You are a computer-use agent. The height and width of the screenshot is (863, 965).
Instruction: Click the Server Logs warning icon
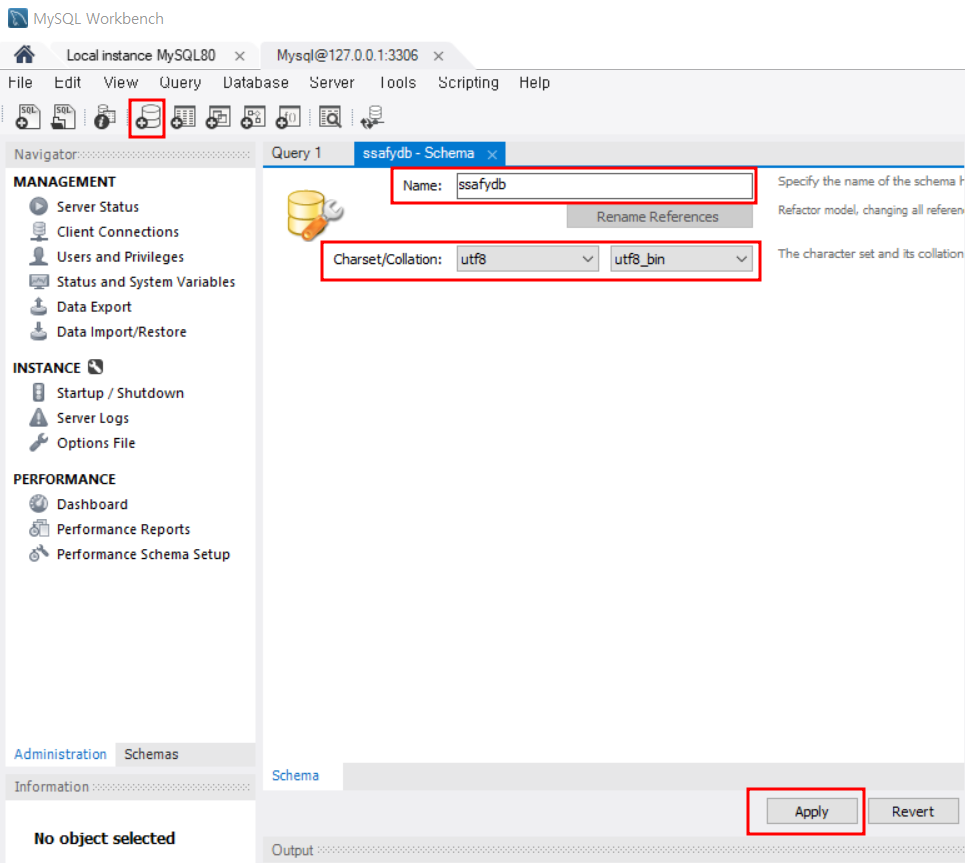tap(38, 417)
